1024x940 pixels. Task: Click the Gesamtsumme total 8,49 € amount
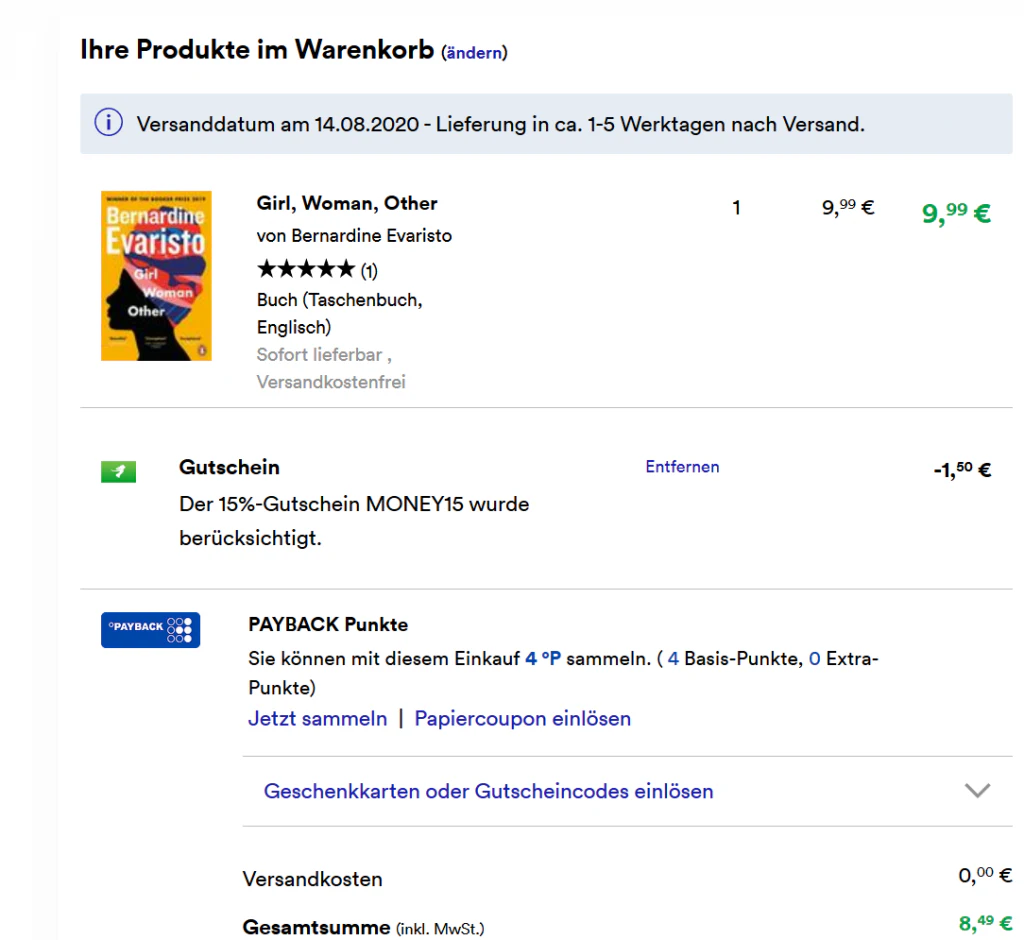coord(985,922)
